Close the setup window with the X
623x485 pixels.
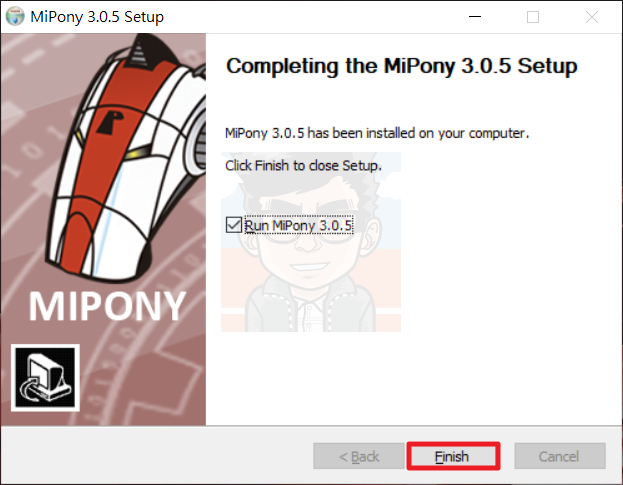pyautogui.click(x=592, y=17)
